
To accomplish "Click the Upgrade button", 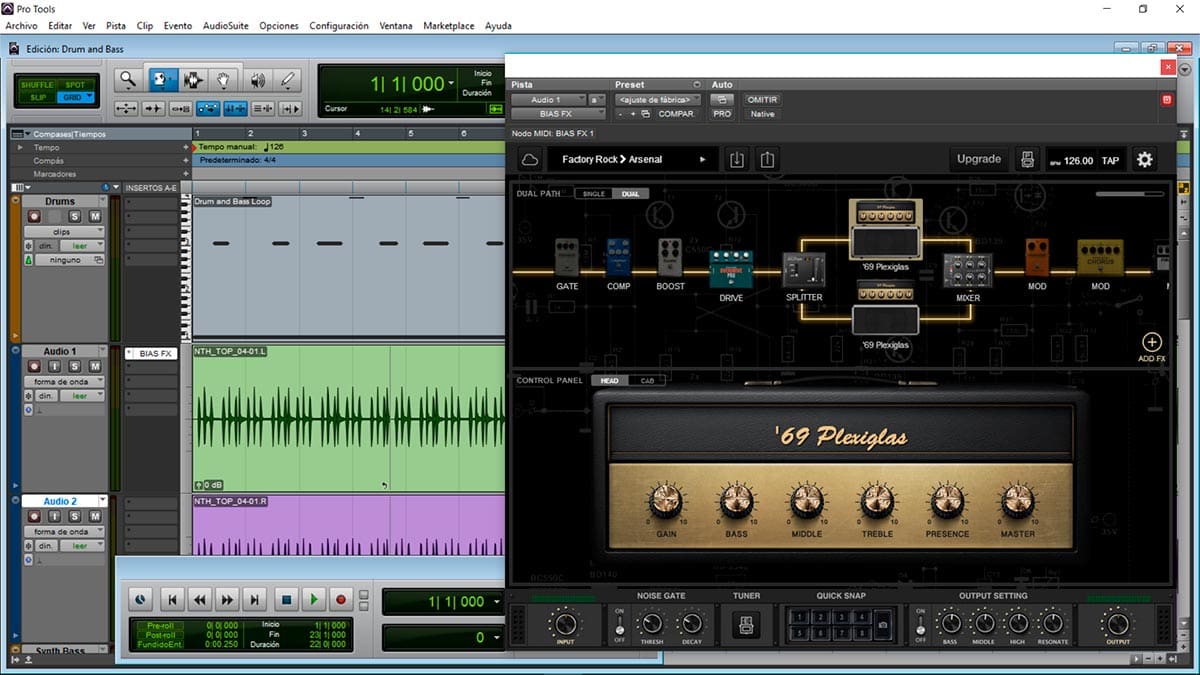I will point(979,159).
